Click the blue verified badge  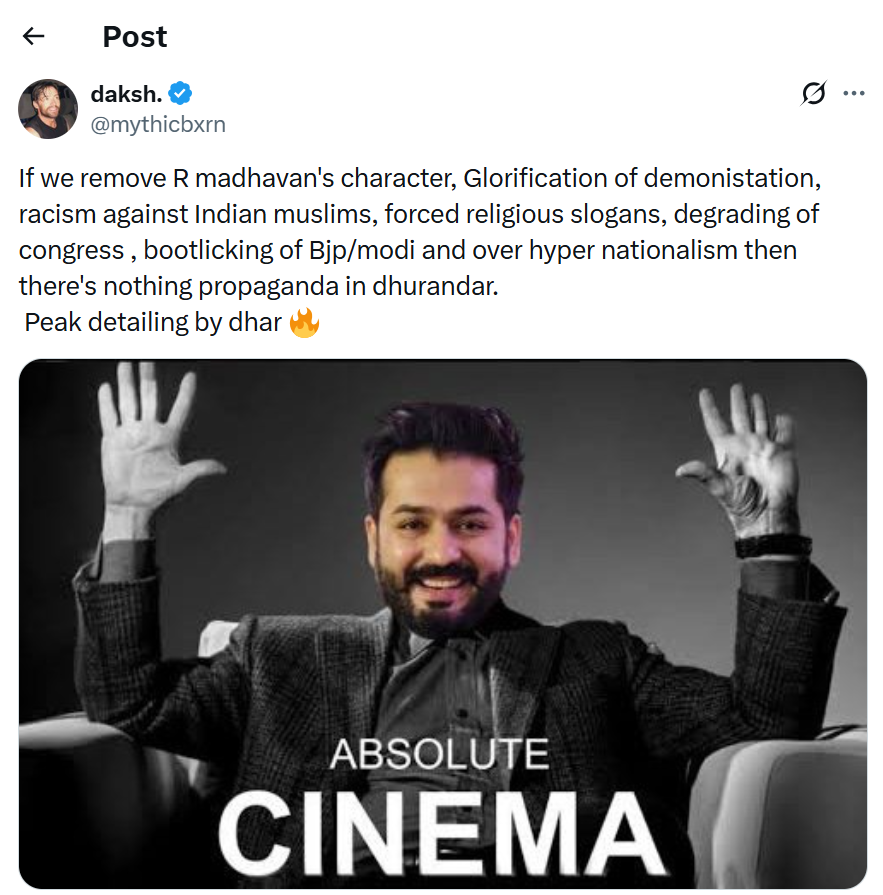click(180, 94)
